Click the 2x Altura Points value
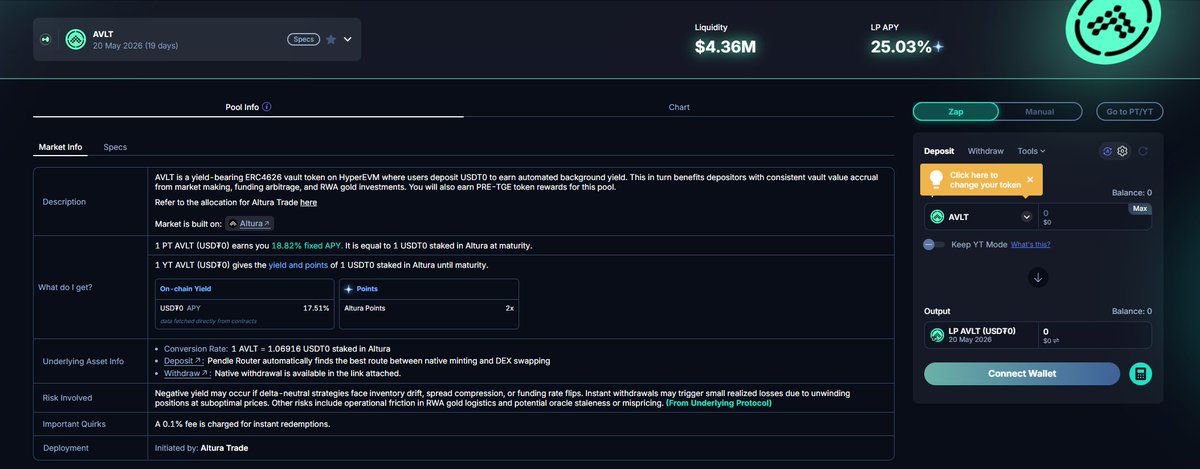Screen dimensions: 1200x469 click(x=510, y=308)
